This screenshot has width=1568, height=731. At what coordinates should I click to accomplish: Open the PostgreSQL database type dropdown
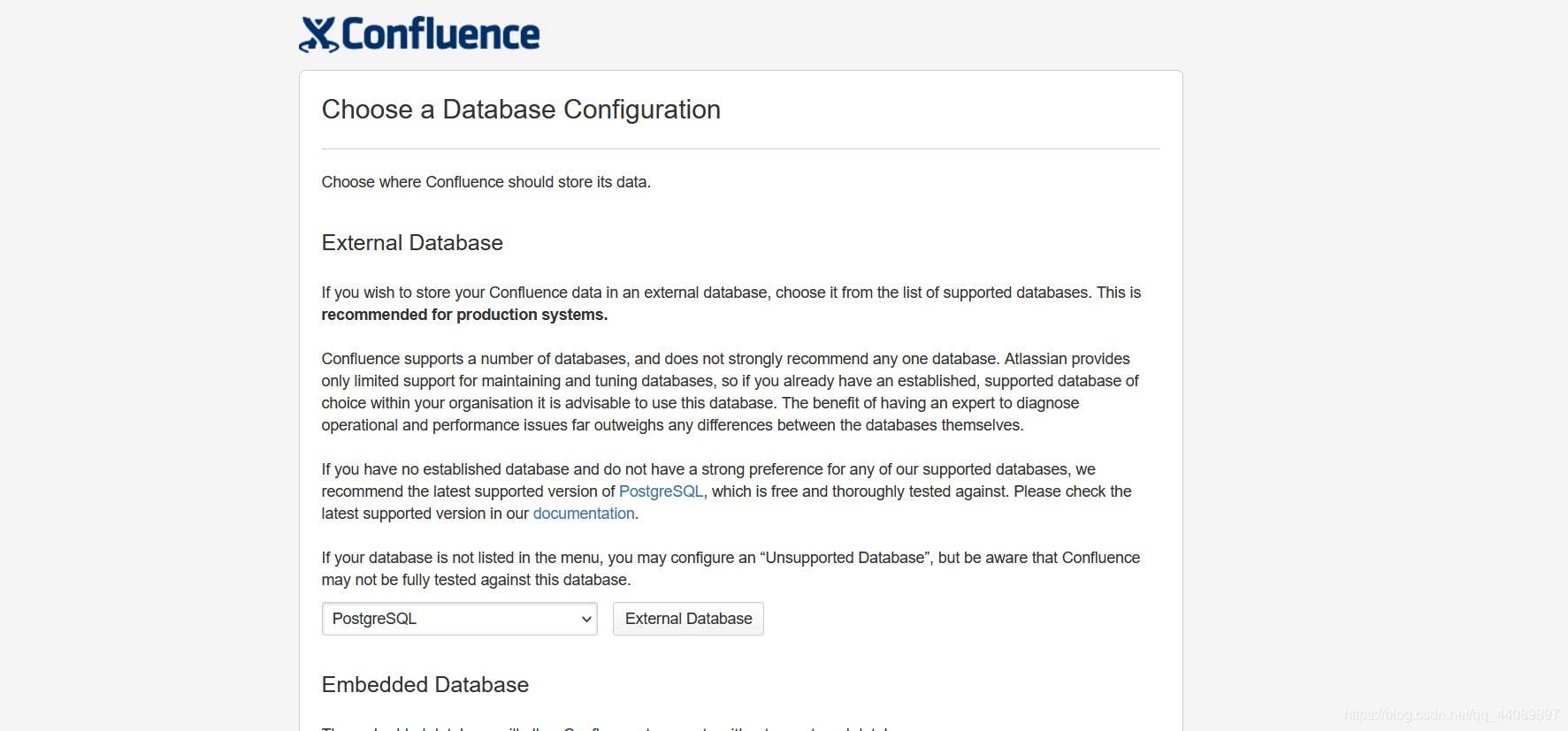[459, 619]
